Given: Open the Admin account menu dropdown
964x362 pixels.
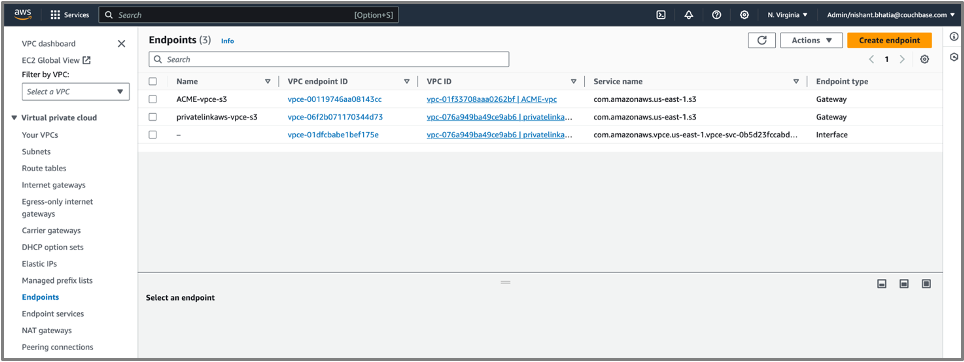Looking at the screenshot, I should point(891,15).
